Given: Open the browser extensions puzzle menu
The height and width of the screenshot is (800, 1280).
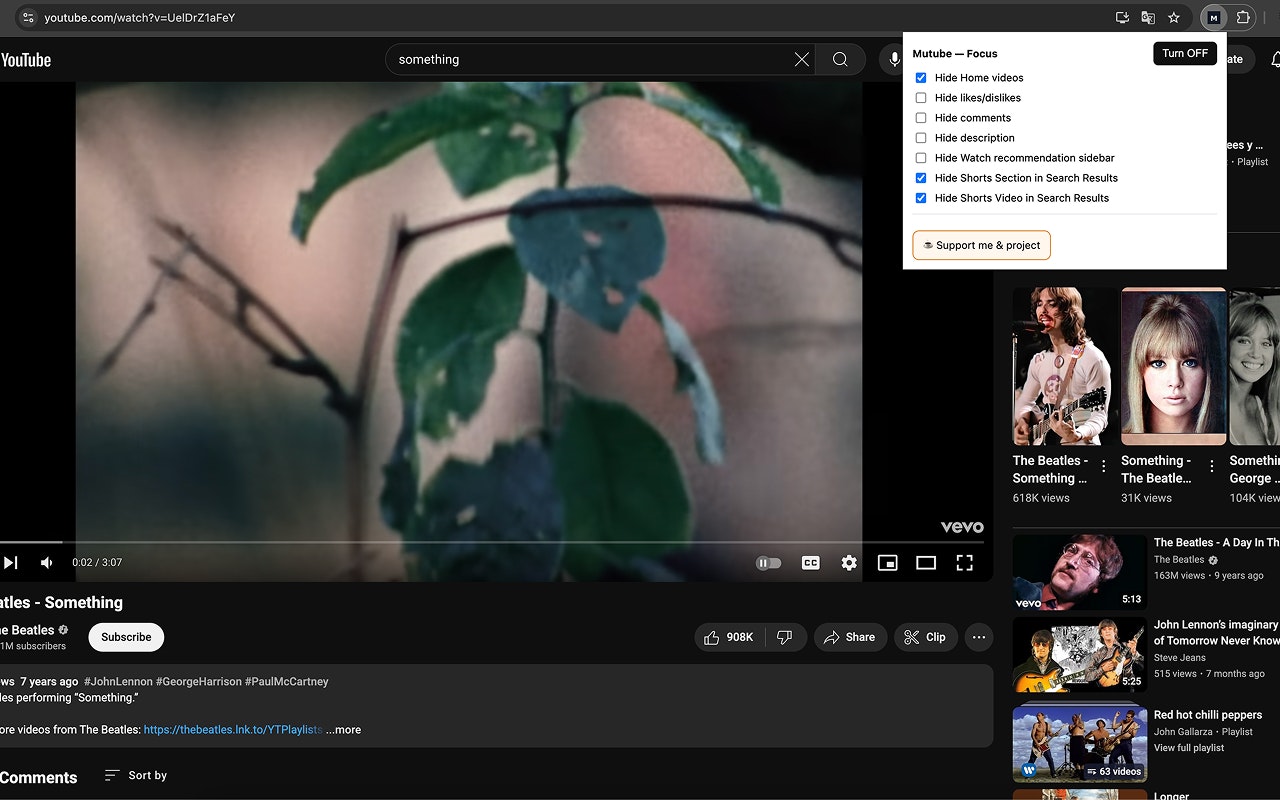Looking at the screenshot, I should [x=1243, y=17].
